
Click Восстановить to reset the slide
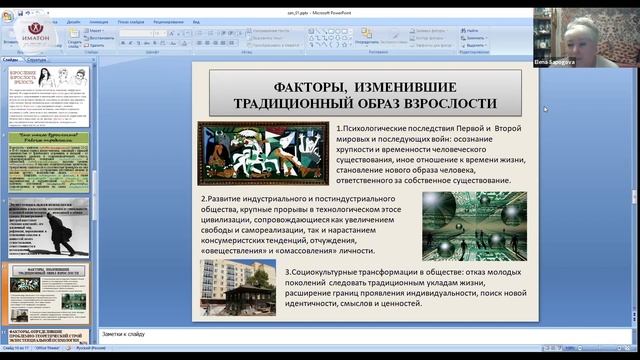[99, 38]
